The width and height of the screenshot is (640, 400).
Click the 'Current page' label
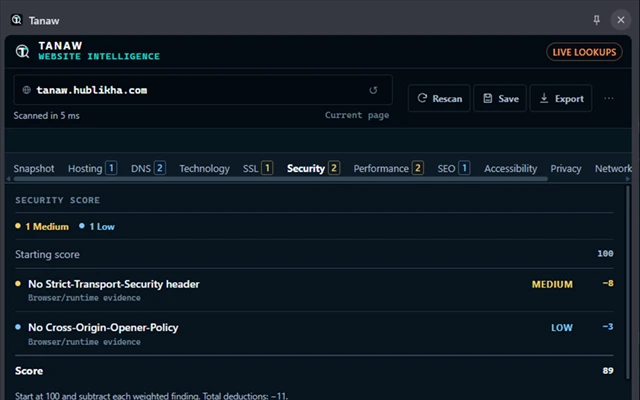point(357,115)
